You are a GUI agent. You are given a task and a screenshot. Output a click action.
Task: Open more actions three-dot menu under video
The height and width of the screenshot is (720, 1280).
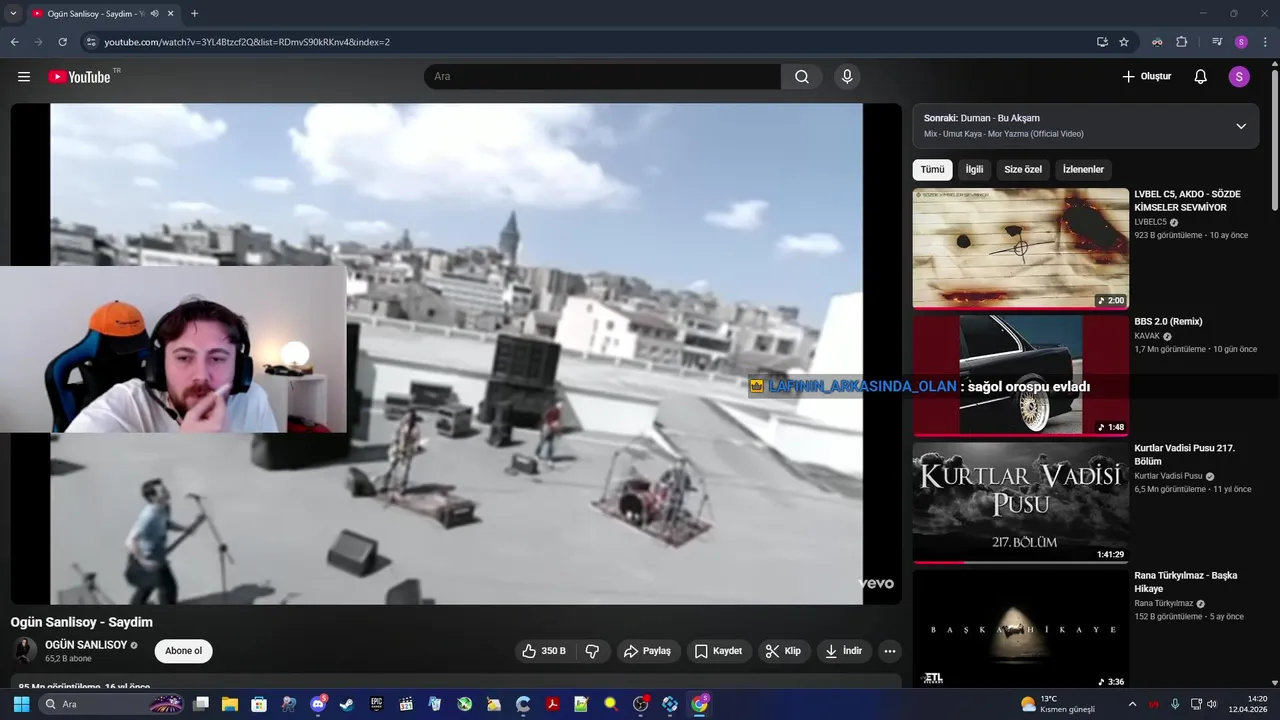pyautogui.click(x=890, y=651)
